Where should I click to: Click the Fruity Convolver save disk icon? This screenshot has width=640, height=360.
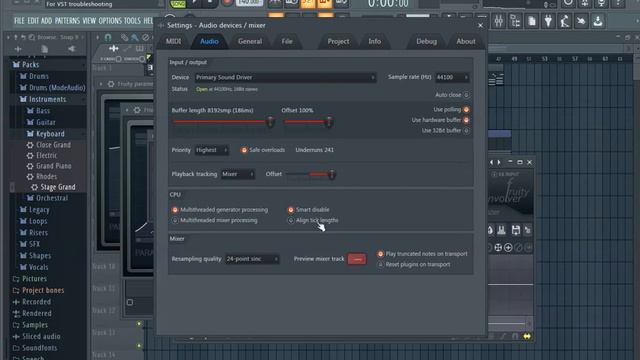[516, 230]
